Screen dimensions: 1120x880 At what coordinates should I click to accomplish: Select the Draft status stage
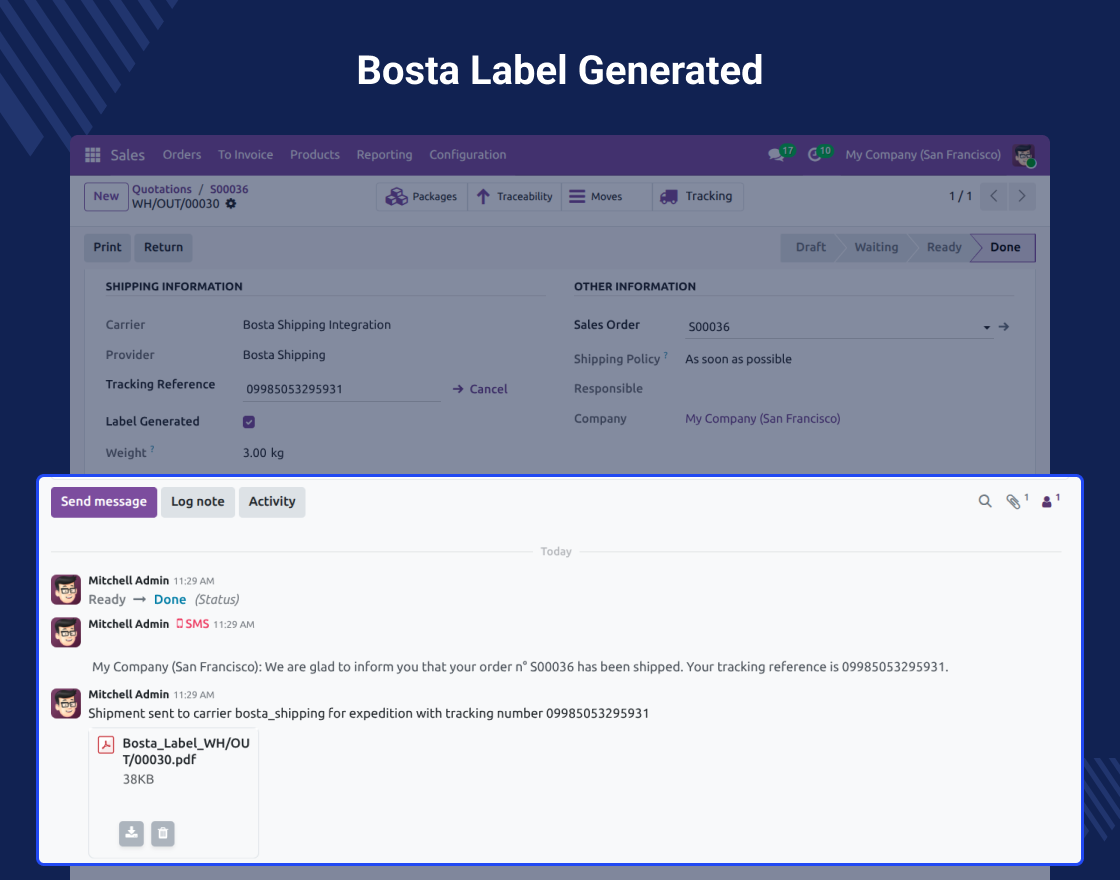[x=811, y=247]
